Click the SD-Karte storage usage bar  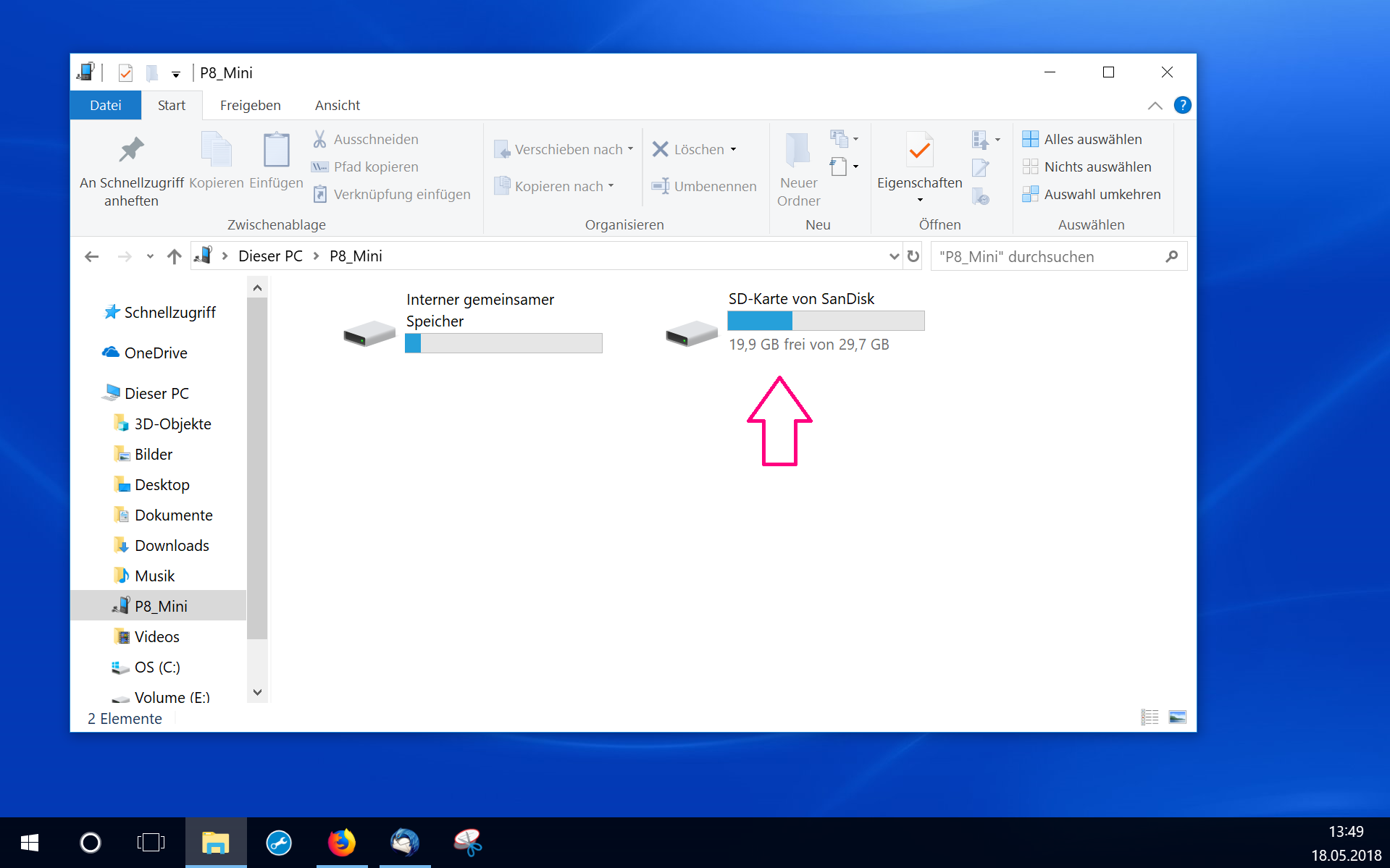pyautogui.click(x=826, y=321)
